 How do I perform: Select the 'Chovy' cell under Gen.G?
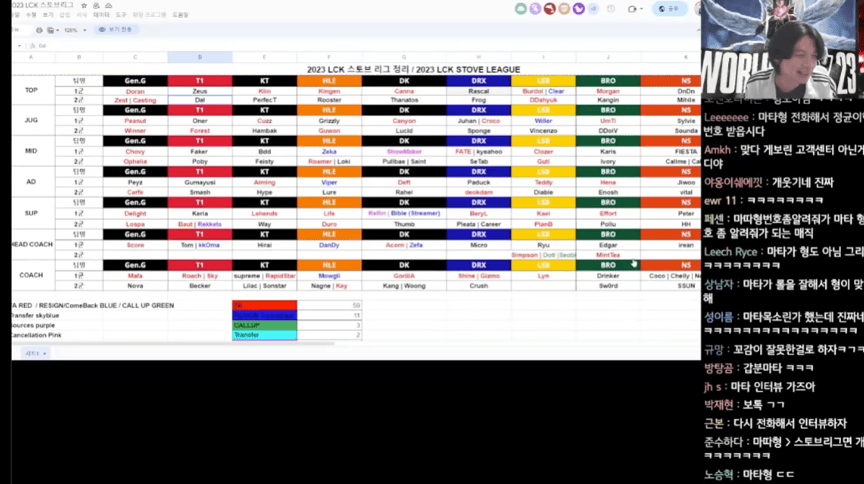pyautogui.click(x=135, y=151)
